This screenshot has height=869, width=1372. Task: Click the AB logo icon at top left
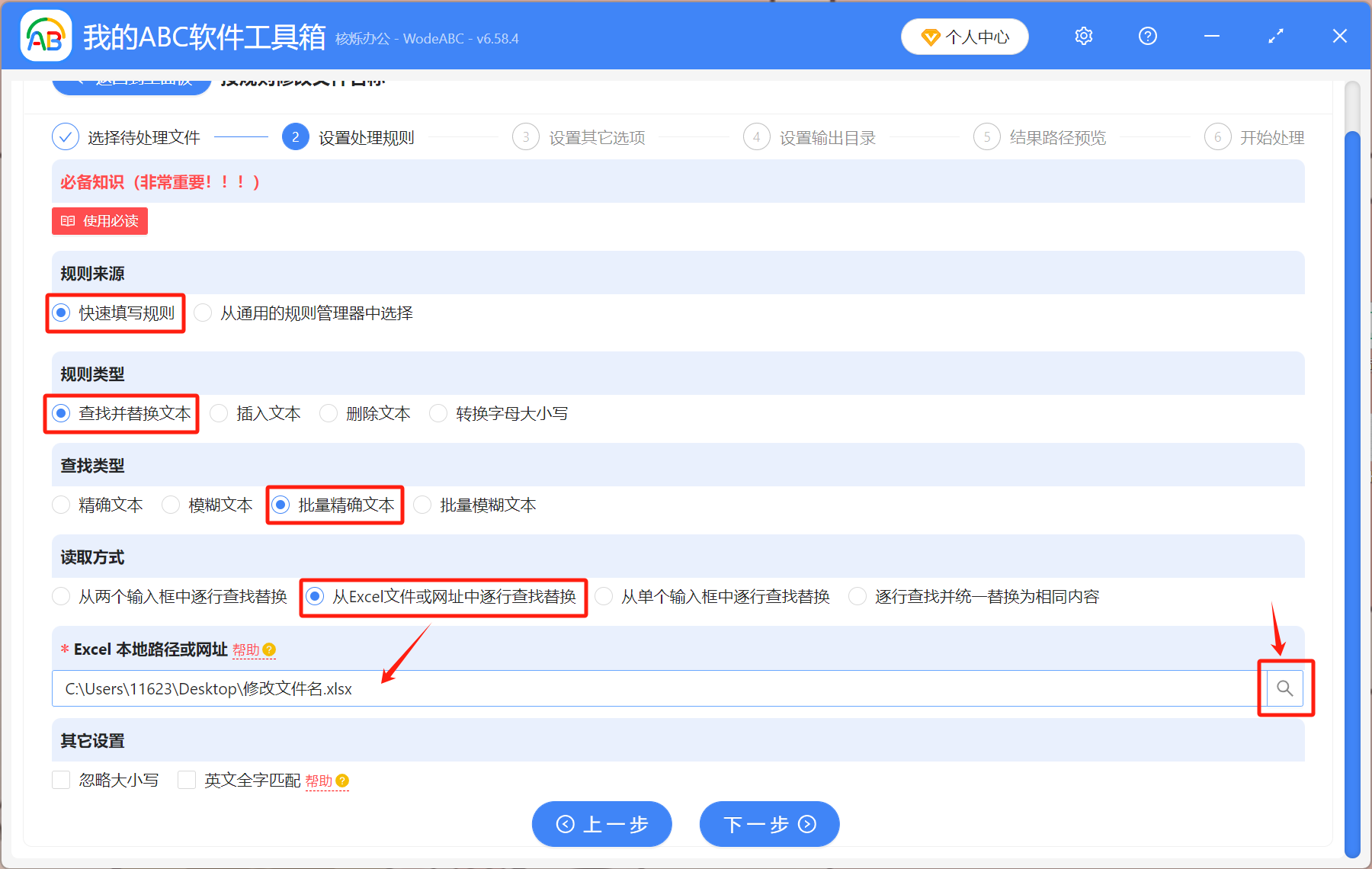point(46,35)
